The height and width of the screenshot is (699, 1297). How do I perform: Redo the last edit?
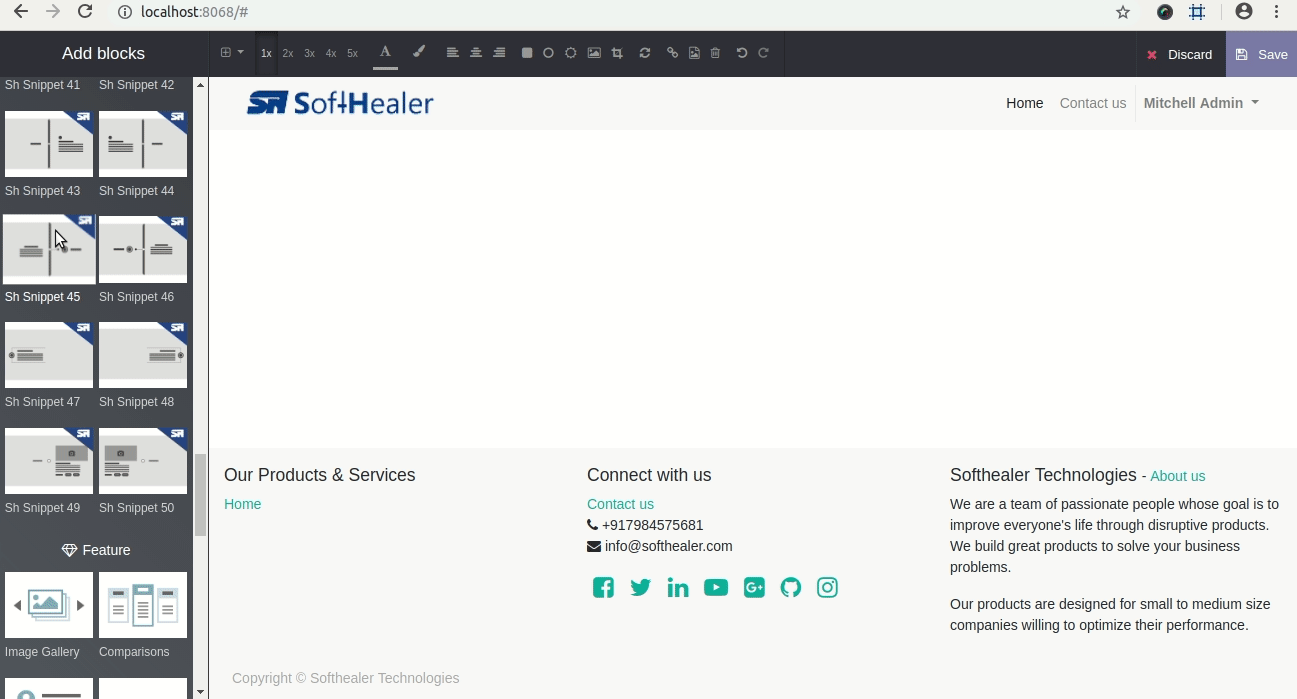pyautogui.click(x=763, y=53)
